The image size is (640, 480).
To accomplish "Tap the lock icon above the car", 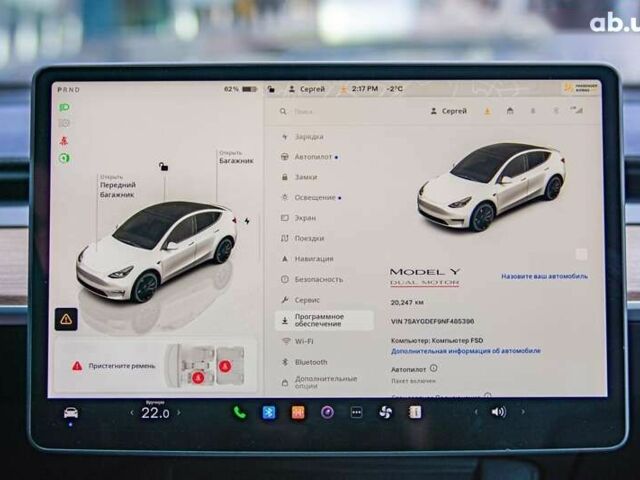I will [x=164, y=166].
